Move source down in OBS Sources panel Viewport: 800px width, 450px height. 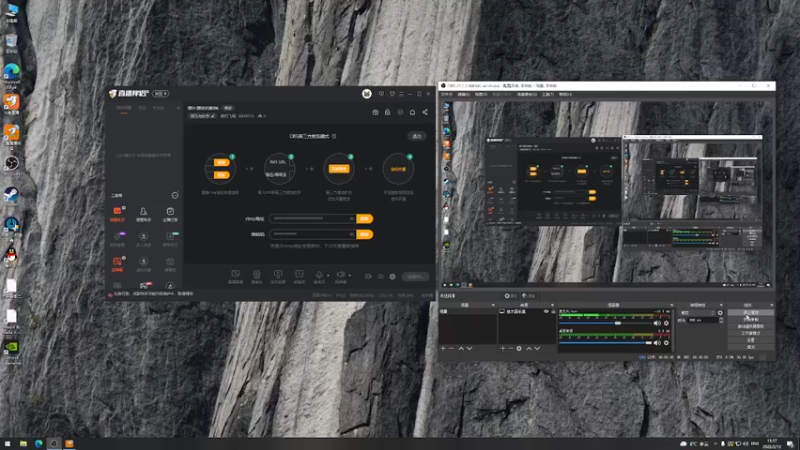pos(537,348)
